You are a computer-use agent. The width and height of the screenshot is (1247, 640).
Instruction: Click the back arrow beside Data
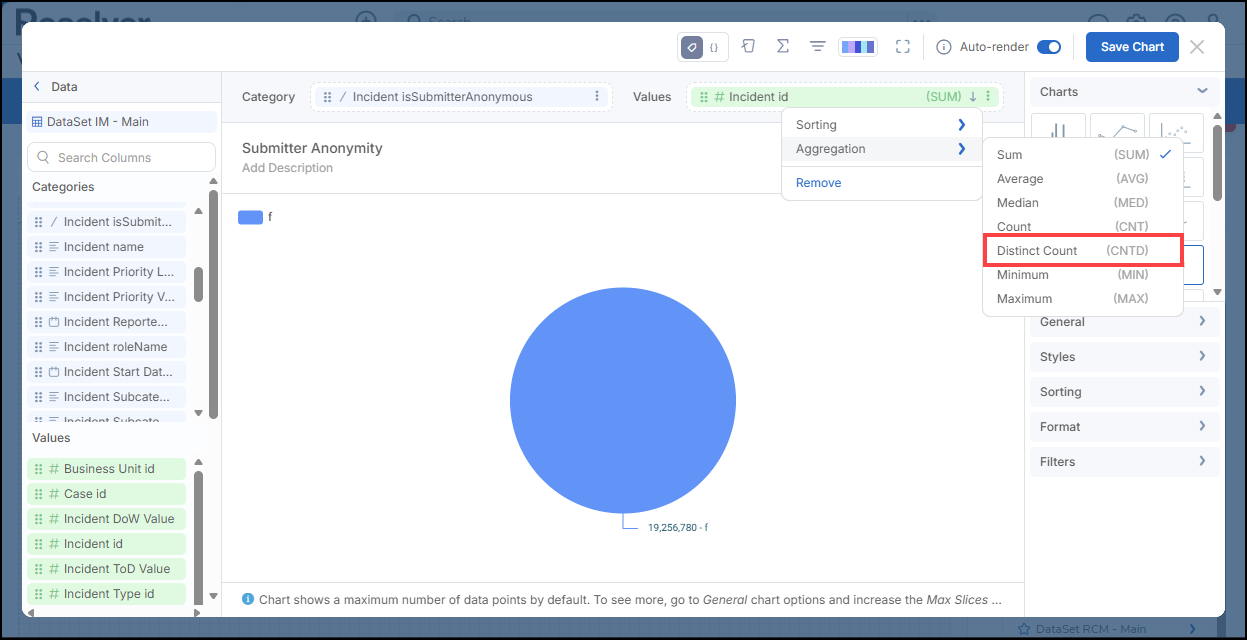37,87
